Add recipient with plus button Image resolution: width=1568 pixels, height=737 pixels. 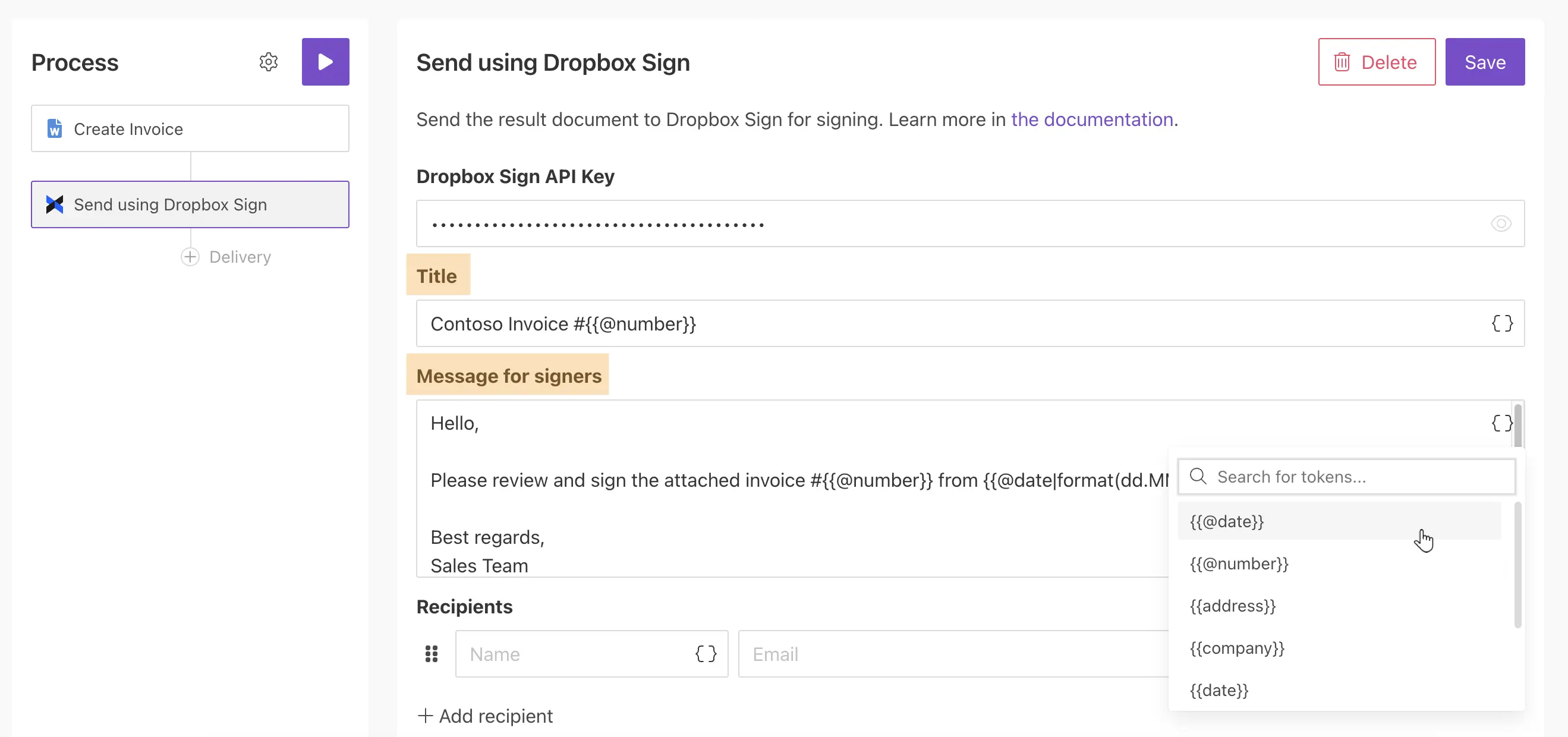[x=485, y=716]
